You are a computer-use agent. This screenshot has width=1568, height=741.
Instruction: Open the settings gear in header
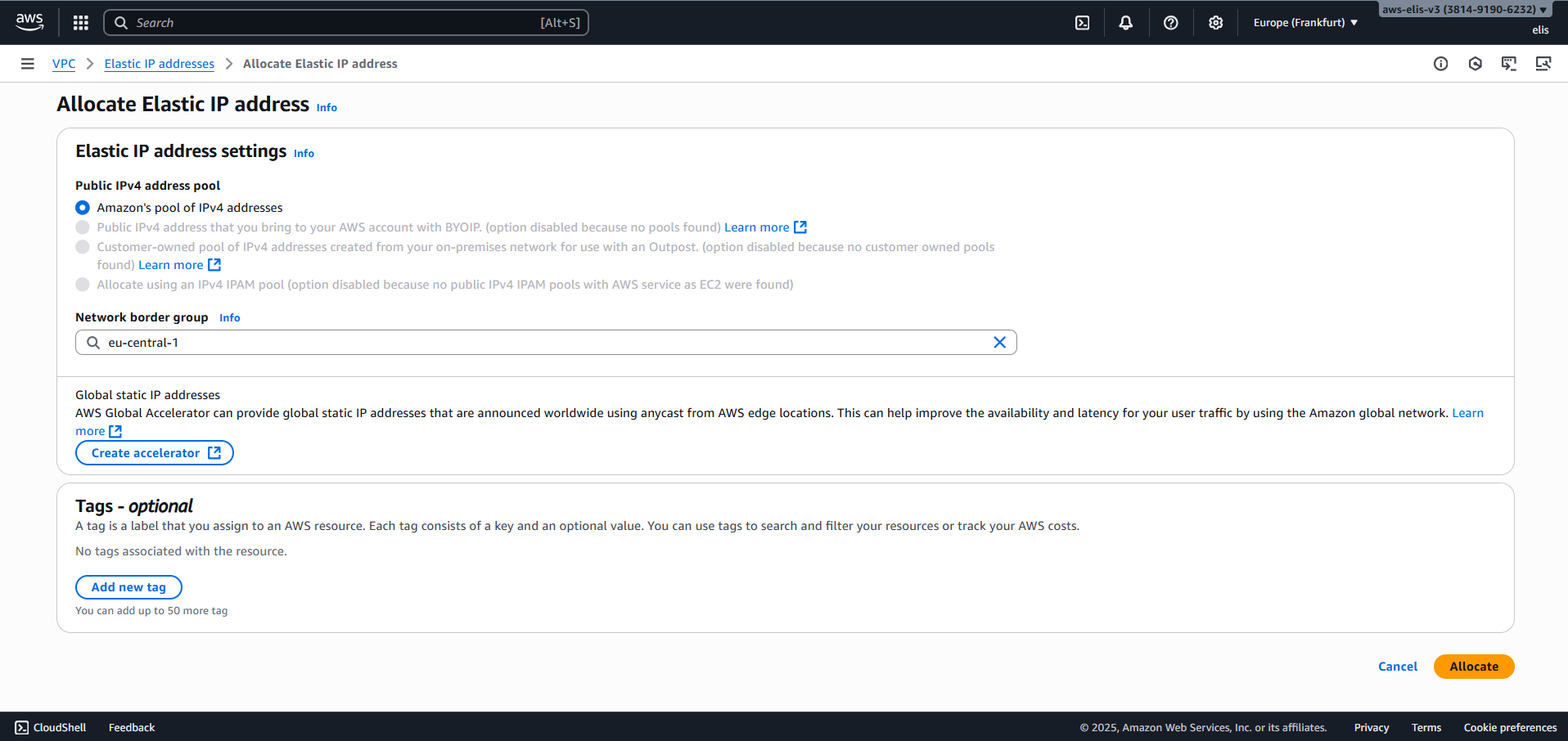coord(1216,23)
